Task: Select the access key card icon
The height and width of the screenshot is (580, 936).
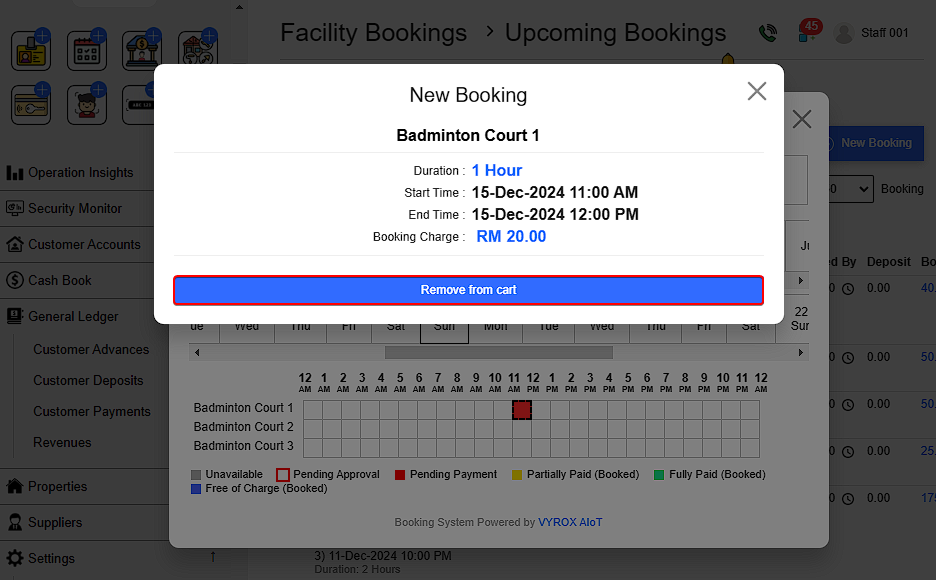Action: pyautogui.click(x=31, y=105)
